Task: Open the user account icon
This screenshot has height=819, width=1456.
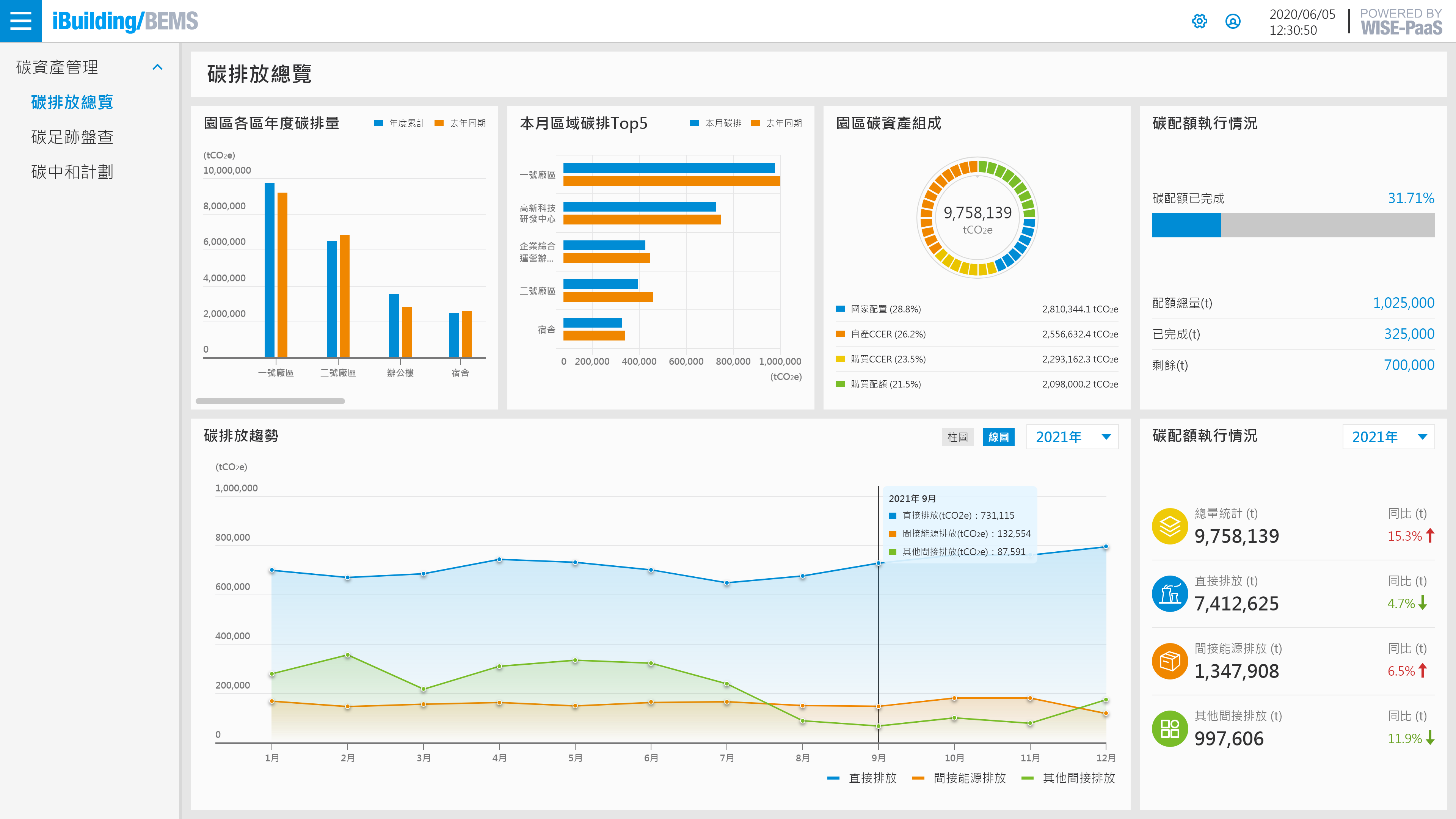Action: click(x=1233, y=22)
